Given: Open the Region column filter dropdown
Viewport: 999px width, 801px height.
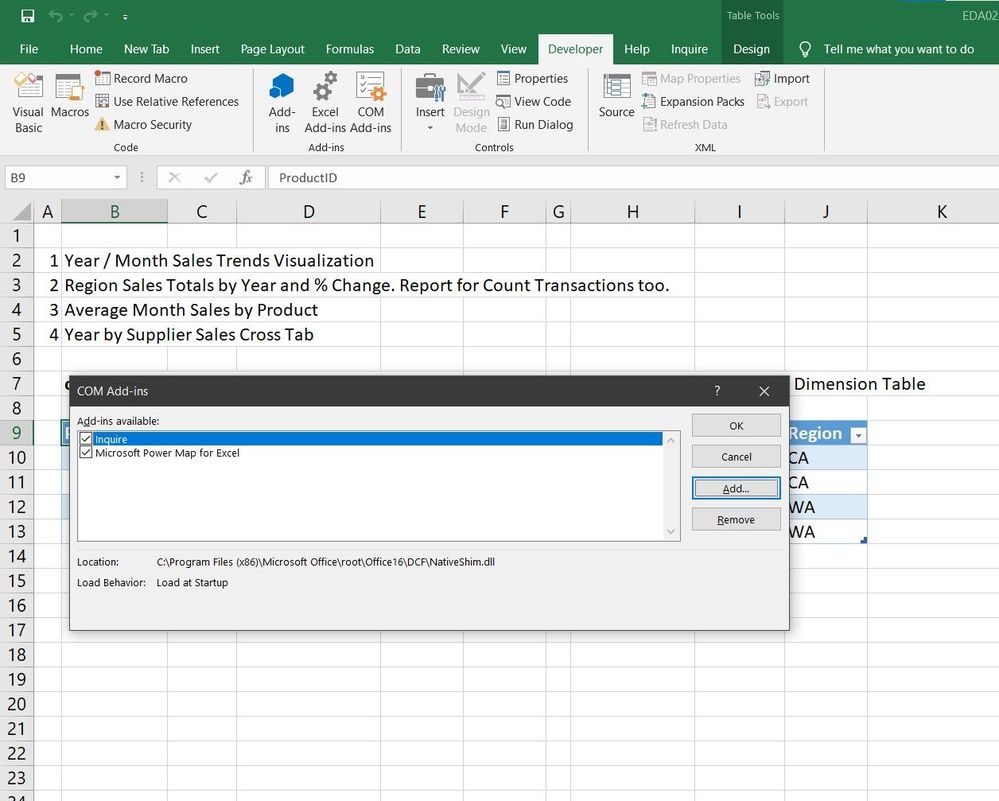Looking at the screenshot, I should coord(858,435).
